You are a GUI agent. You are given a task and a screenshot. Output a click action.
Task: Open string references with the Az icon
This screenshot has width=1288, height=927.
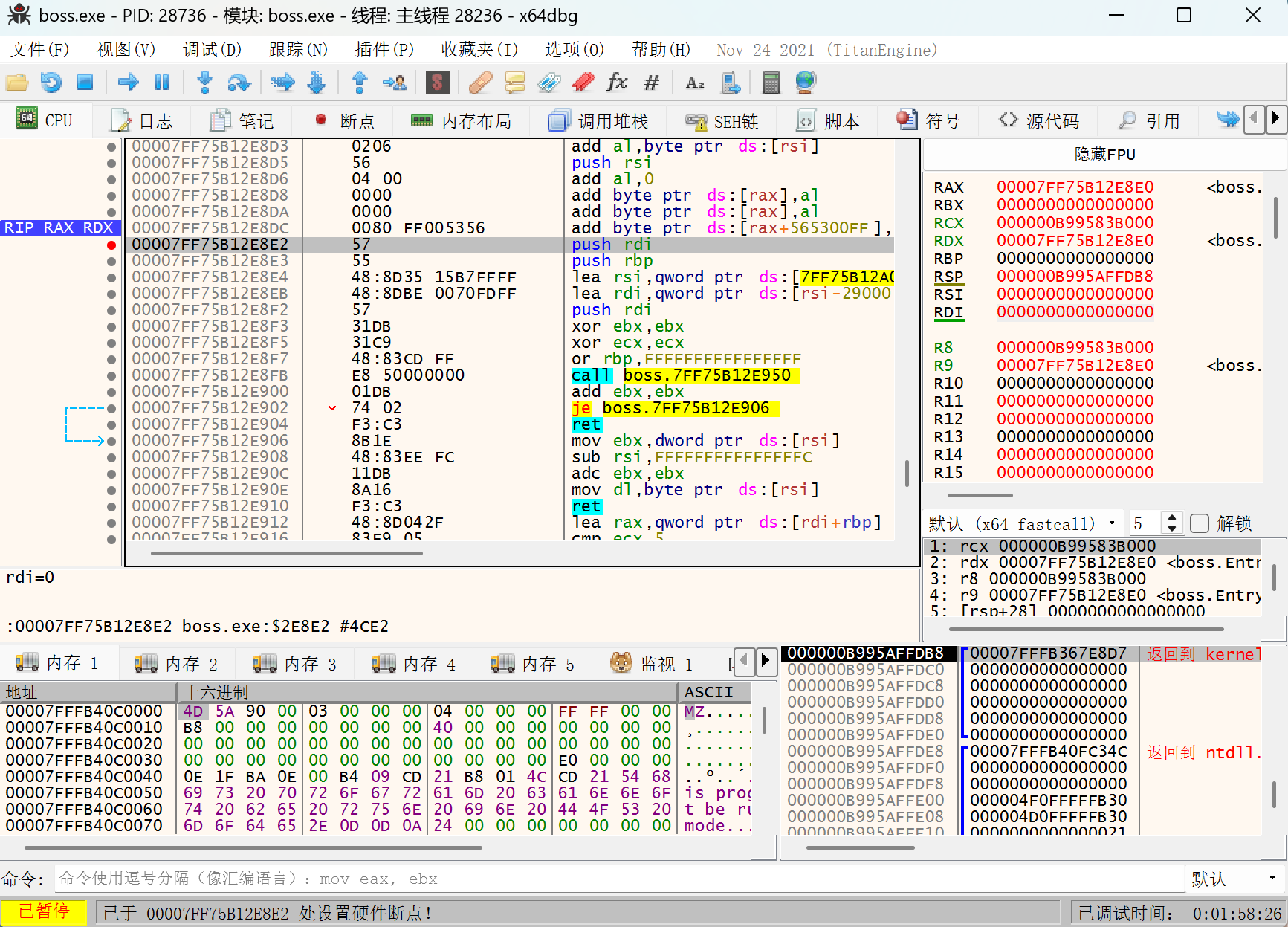695,83
